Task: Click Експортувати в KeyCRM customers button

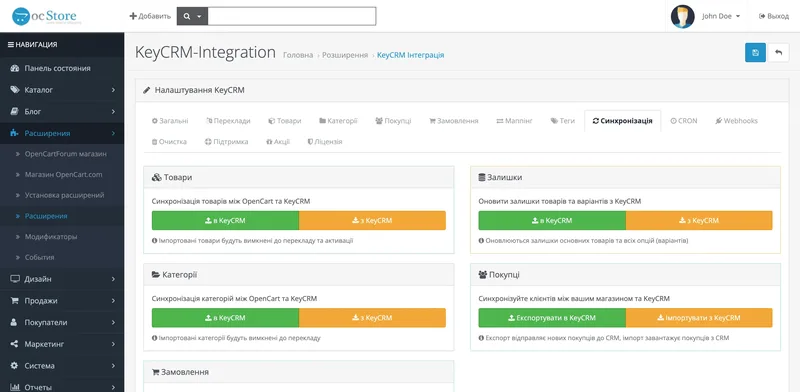Action: tap(552, 317)
